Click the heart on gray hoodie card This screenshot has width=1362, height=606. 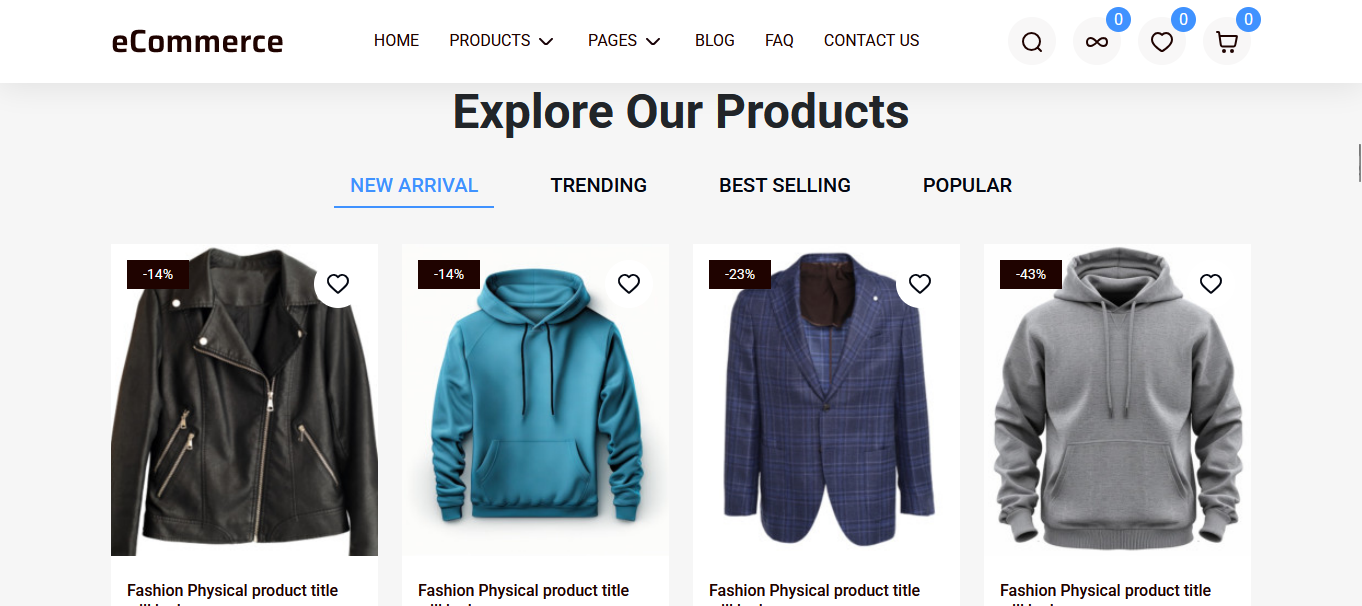click(1211, 283)
